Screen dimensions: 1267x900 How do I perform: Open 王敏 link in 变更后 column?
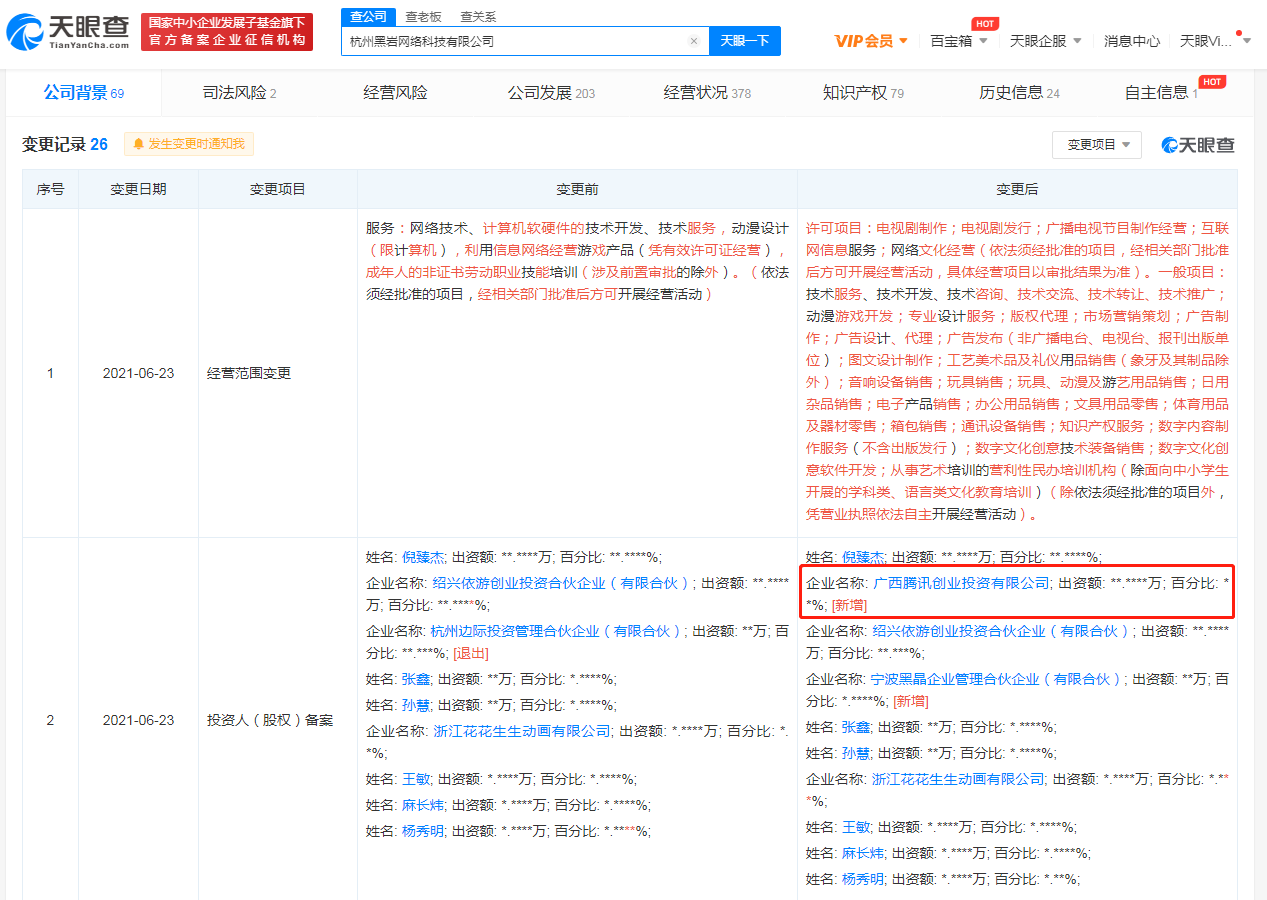(856, 827)
